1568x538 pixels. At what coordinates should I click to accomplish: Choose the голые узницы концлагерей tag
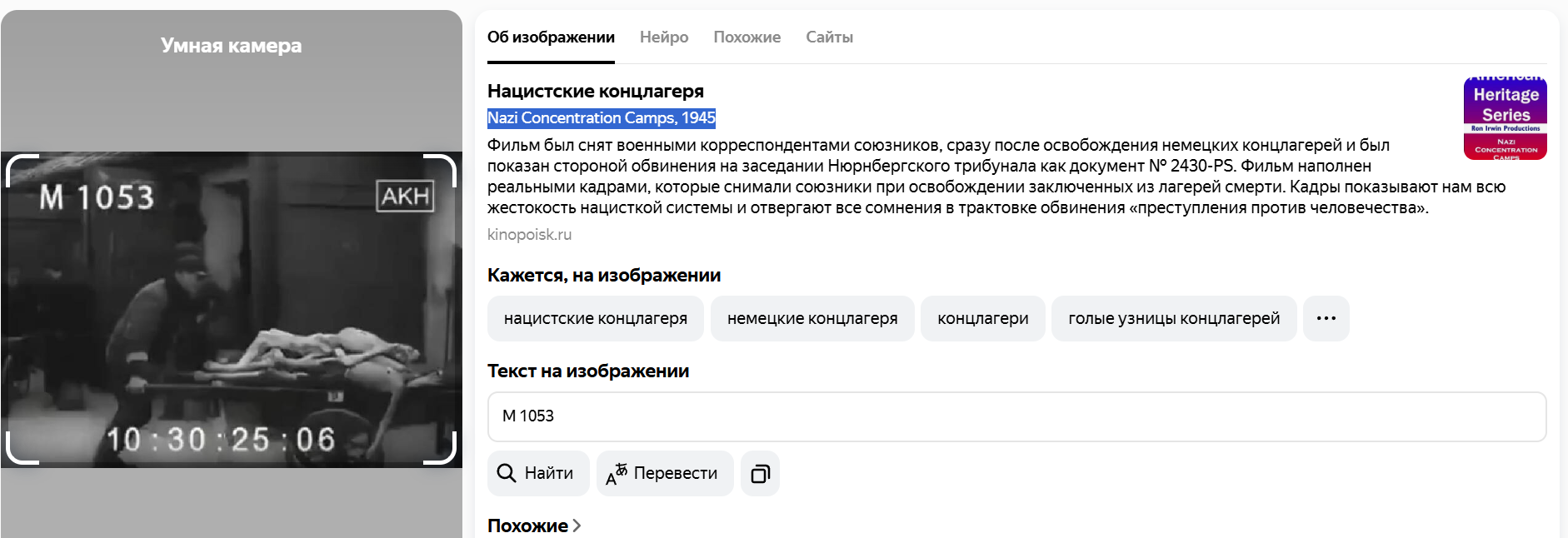click(1173, 318)
